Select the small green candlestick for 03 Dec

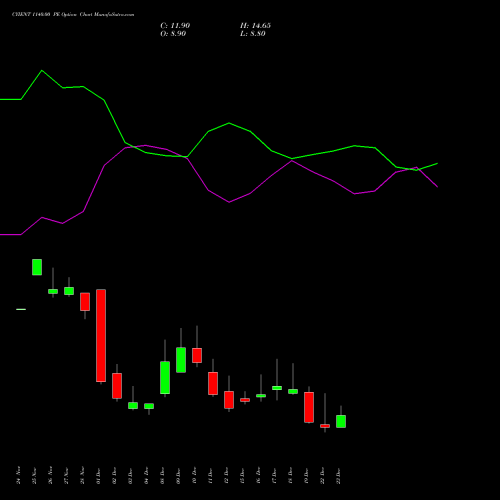[x=133, y=405]
